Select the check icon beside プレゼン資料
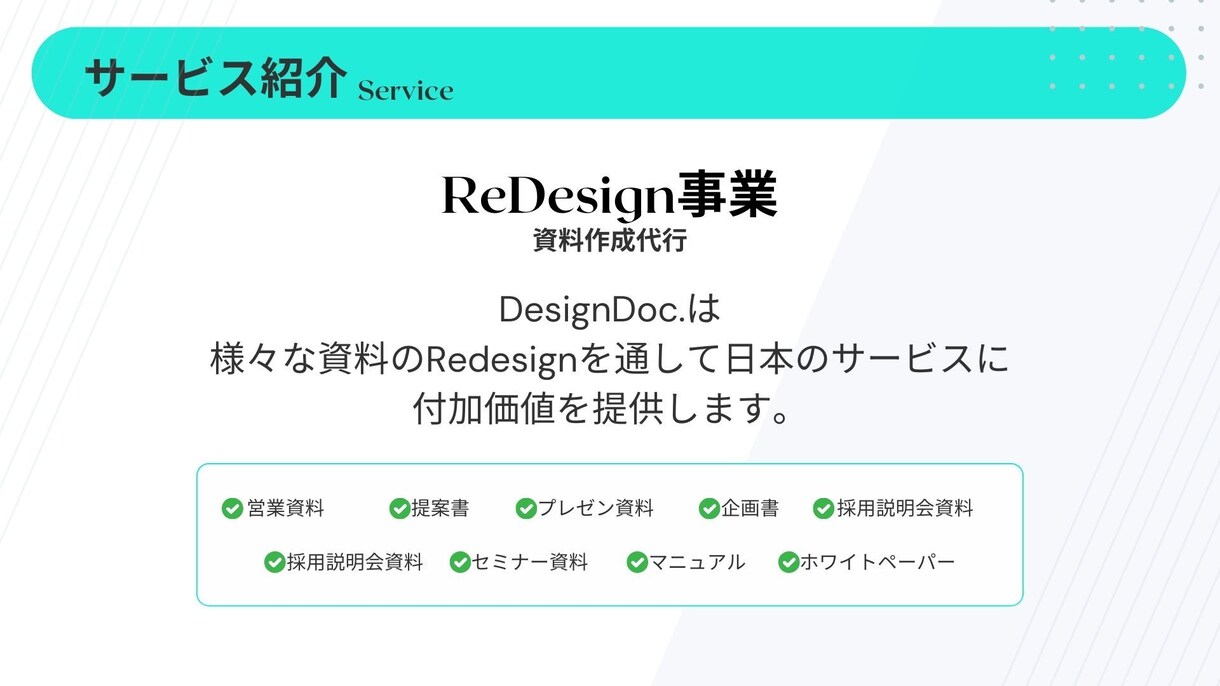Screen dimensions: 1220x686 pos(526,509)
